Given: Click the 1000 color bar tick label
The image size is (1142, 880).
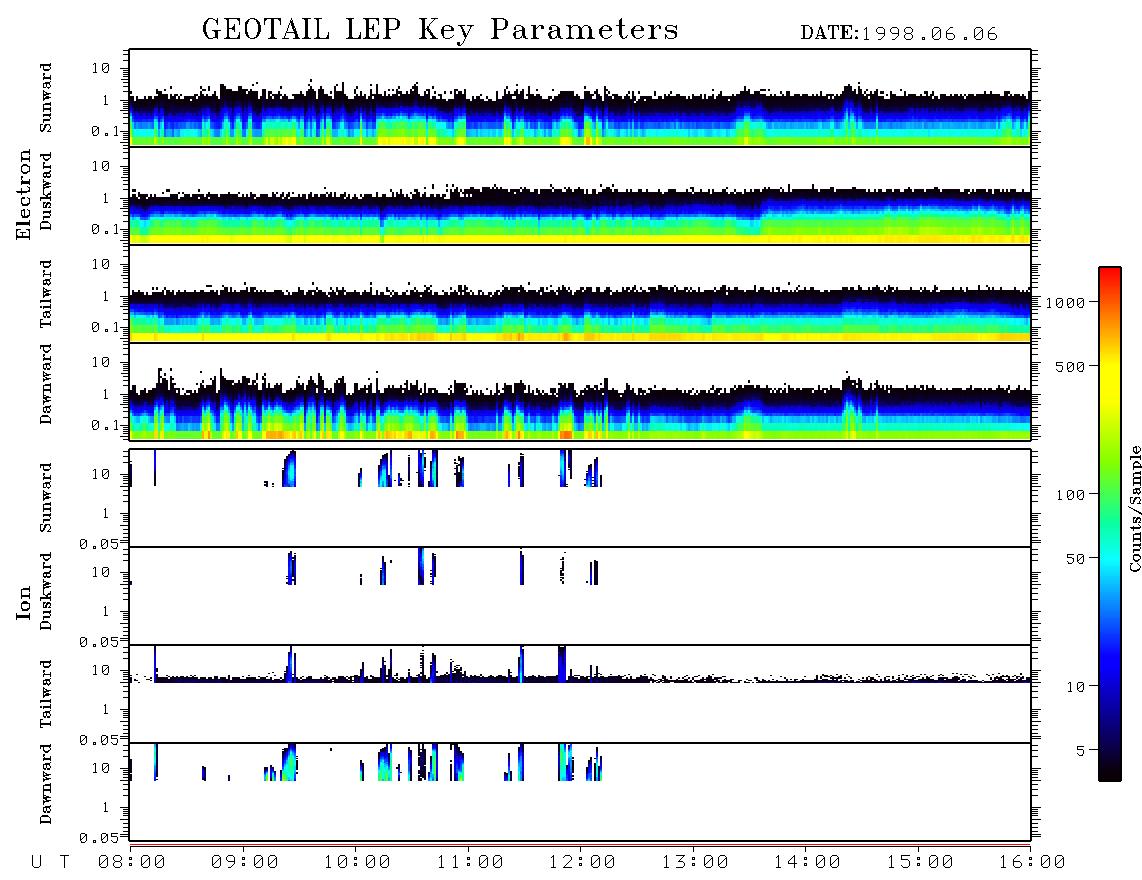Looking at the screenshot, I should [x=1065, y=303].
